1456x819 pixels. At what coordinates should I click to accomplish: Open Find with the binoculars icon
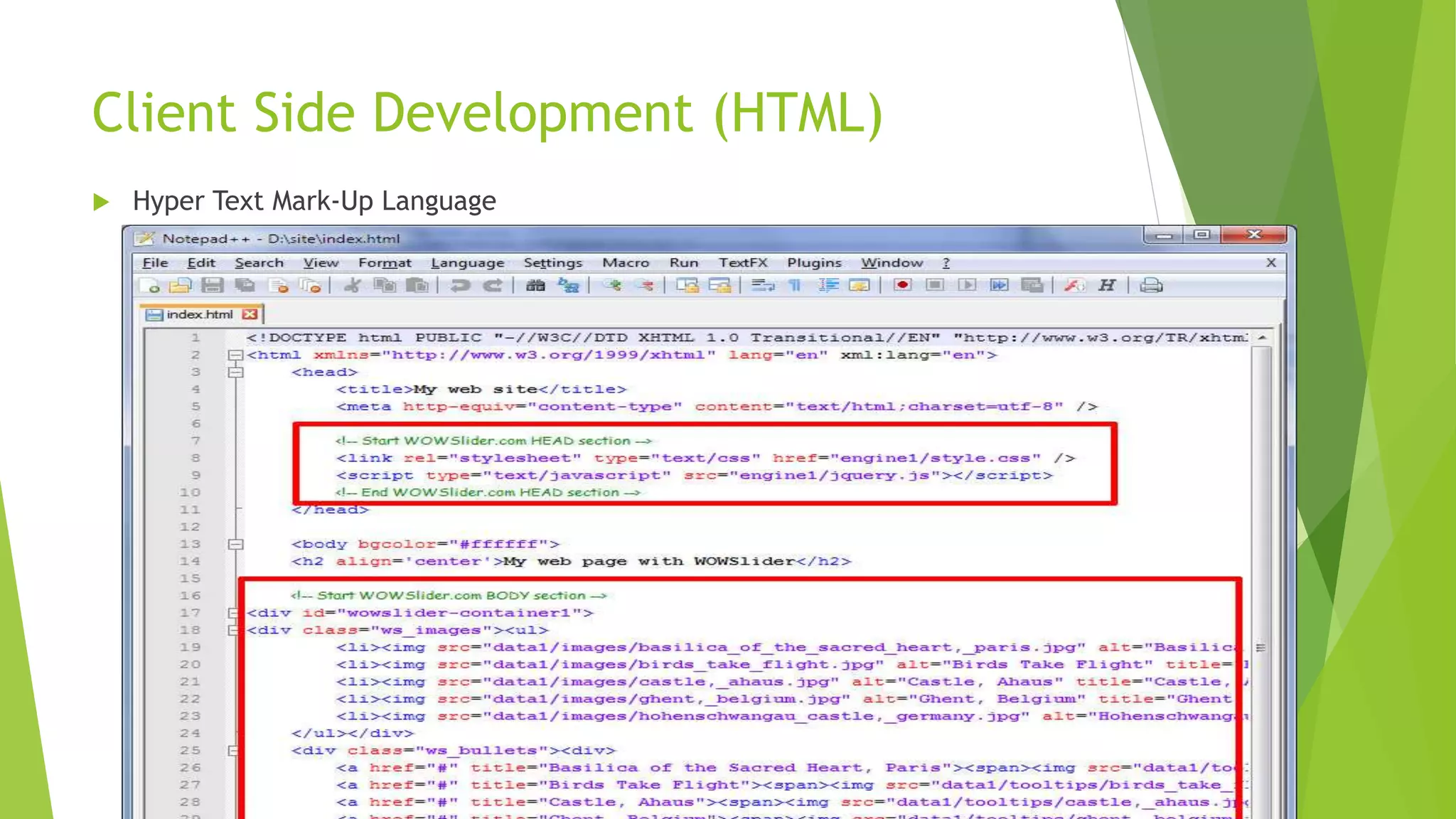535,286
